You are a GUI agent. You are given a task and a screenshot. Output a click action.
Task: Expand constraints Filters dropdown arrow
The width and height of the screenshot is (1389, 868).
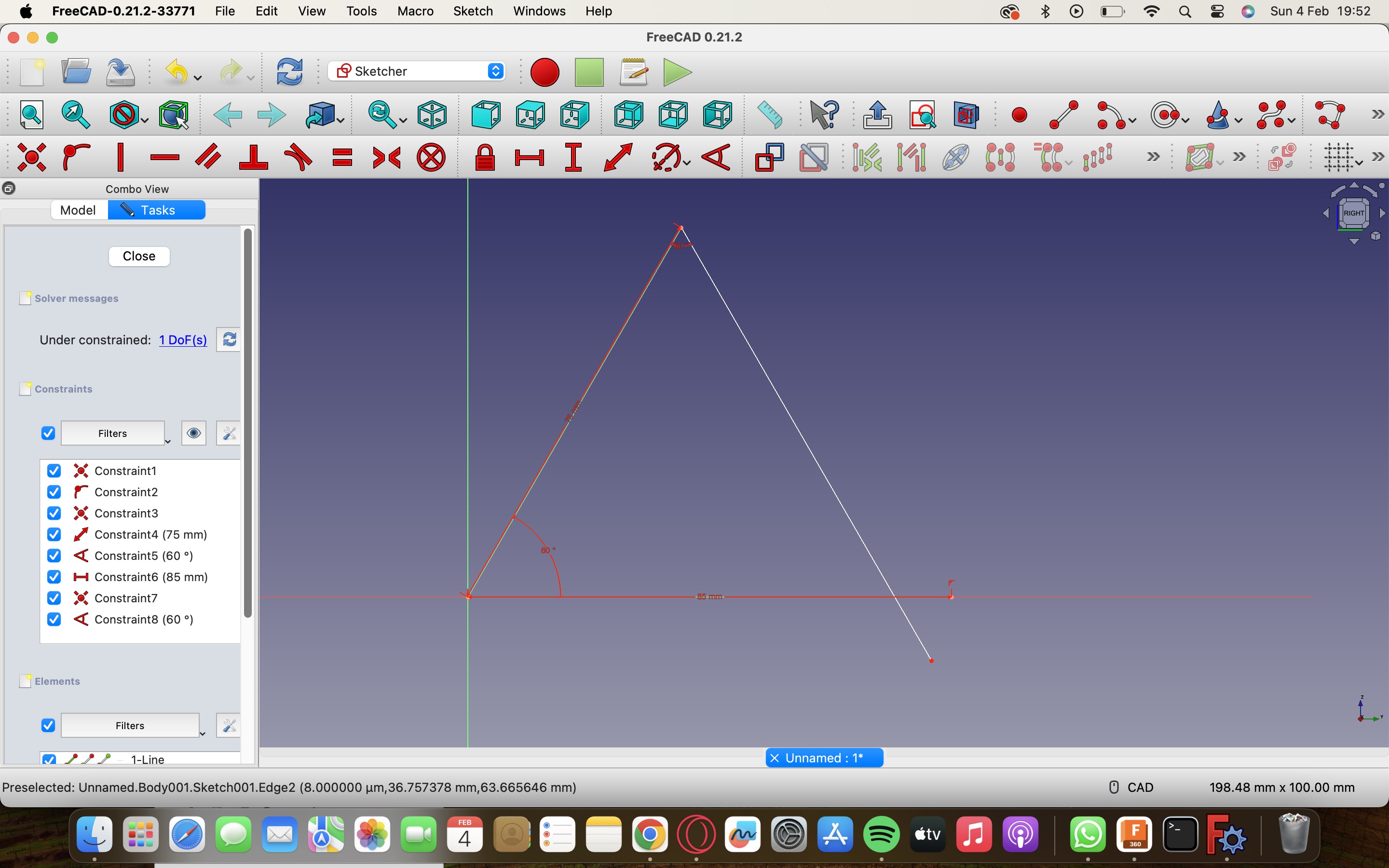tap(168, 441)
